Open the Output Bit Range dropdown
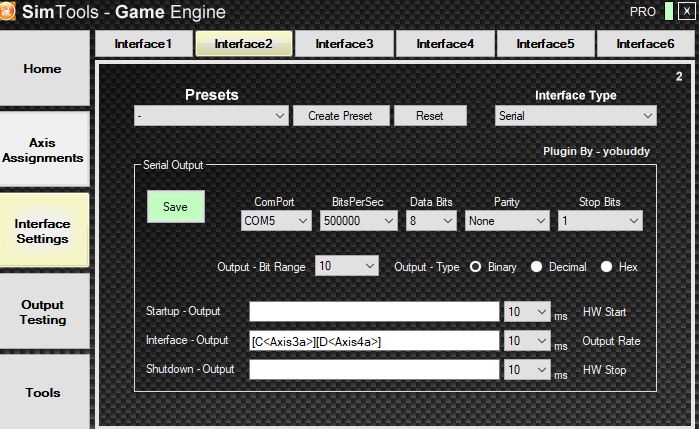Image resolution: width=699 pixels, height=429 pixels. click(347, 266)
